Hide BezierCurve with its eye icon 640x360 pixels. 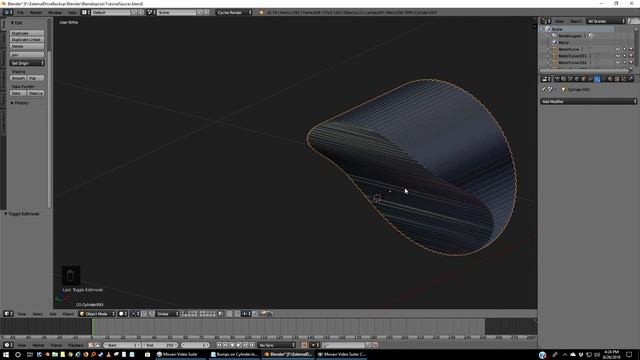(618, 49)
